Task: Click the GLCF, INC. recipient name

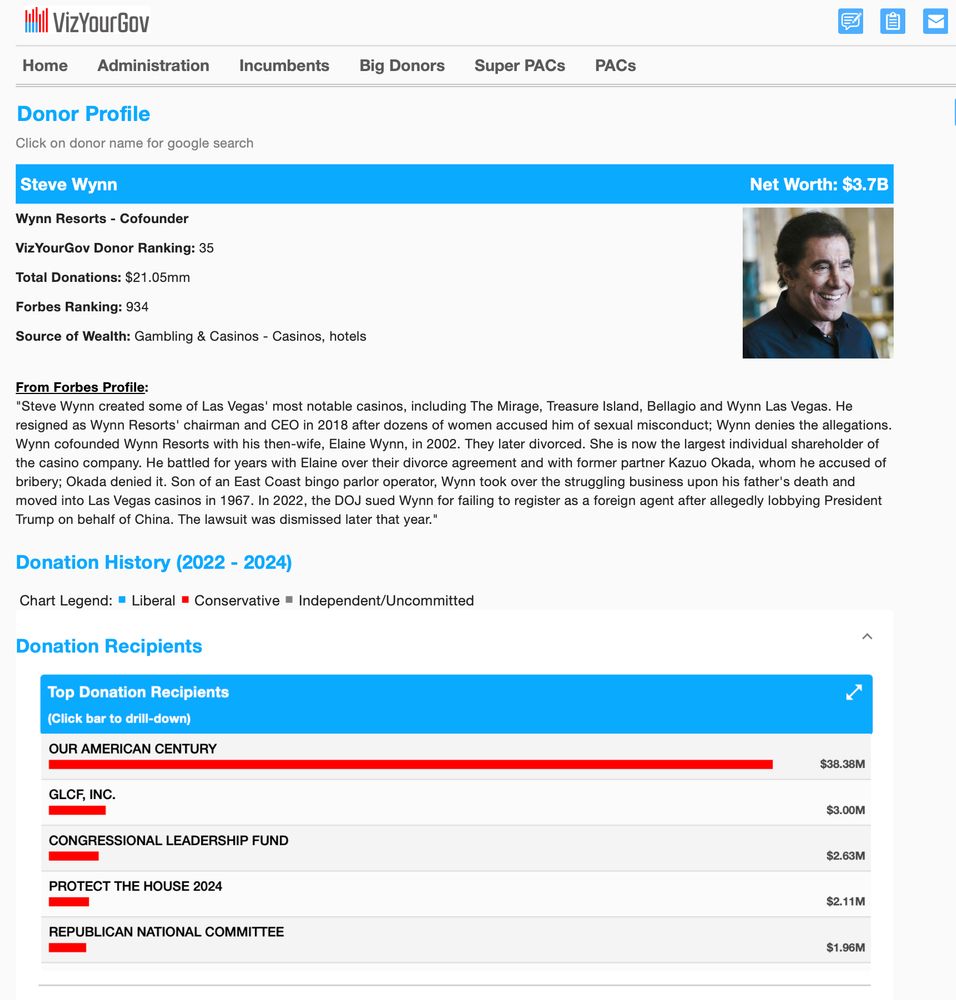Action: tap(82, 795)
